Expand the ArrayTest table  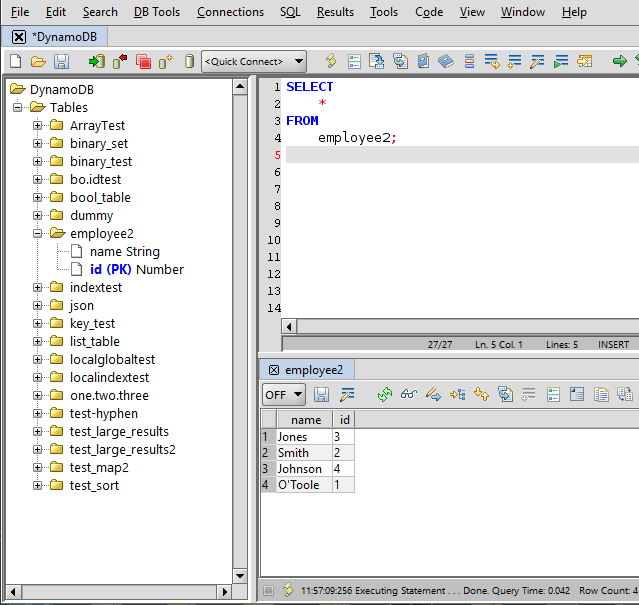[x=37, y=125]
